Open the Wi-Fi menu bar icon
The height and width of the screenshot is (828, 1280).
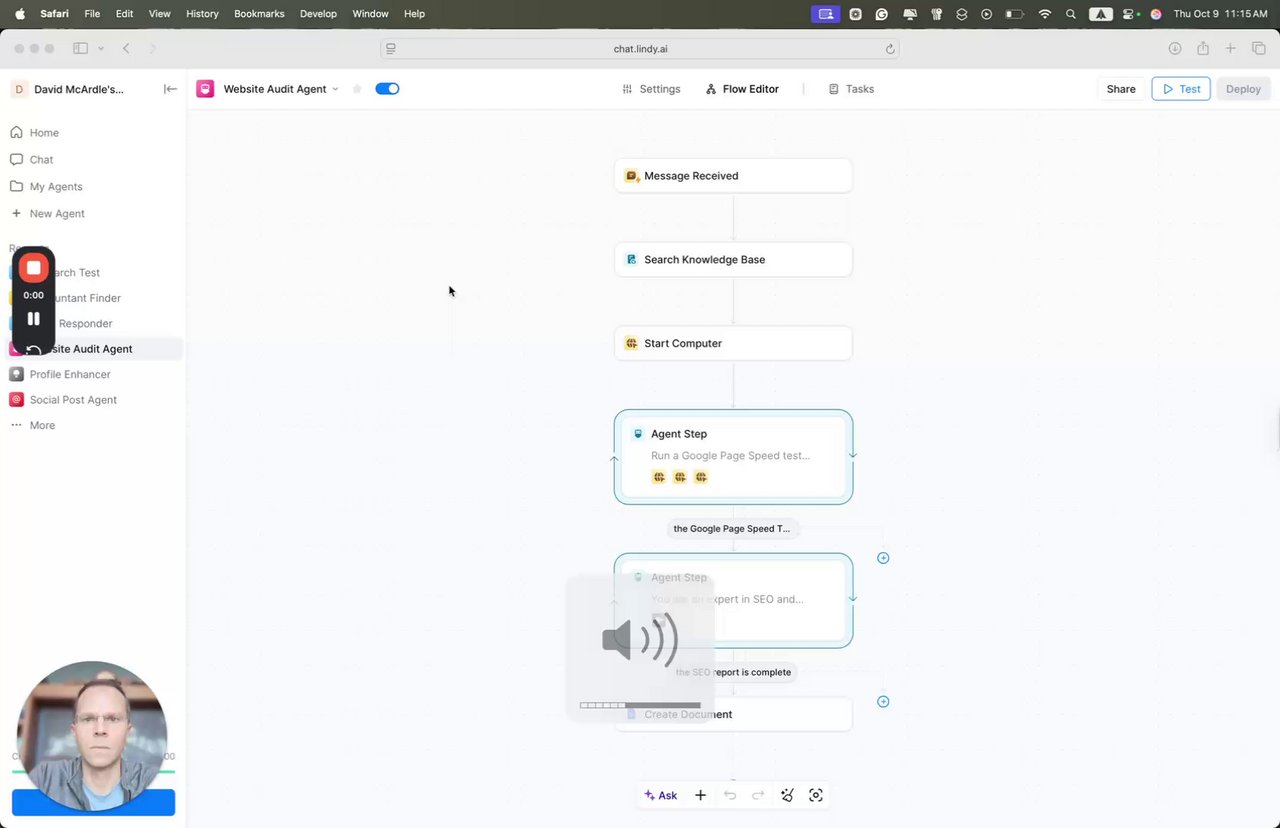point(1045,14)
